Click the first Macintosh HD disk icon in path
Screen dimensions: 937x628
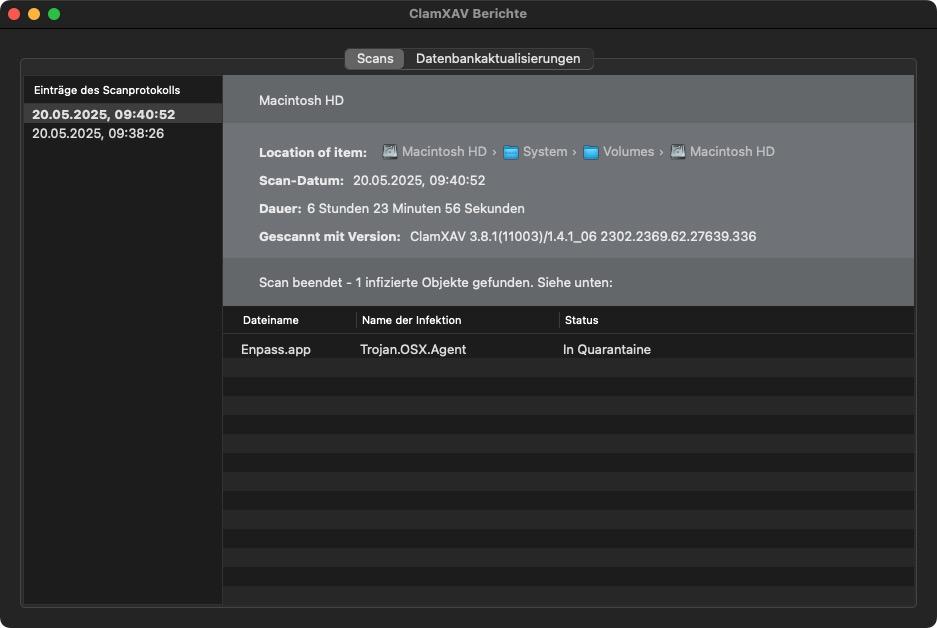[390, 152]
